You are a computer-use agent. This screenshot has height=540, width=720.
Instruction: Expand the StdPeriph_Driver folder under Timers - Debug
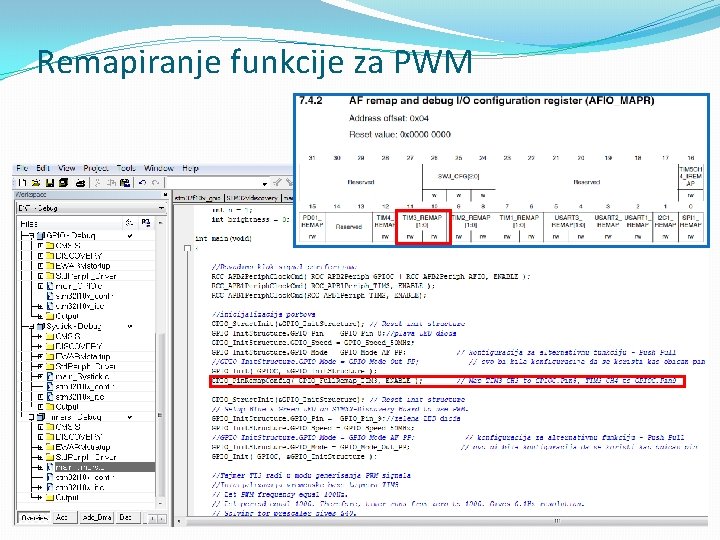pos(40,457)
